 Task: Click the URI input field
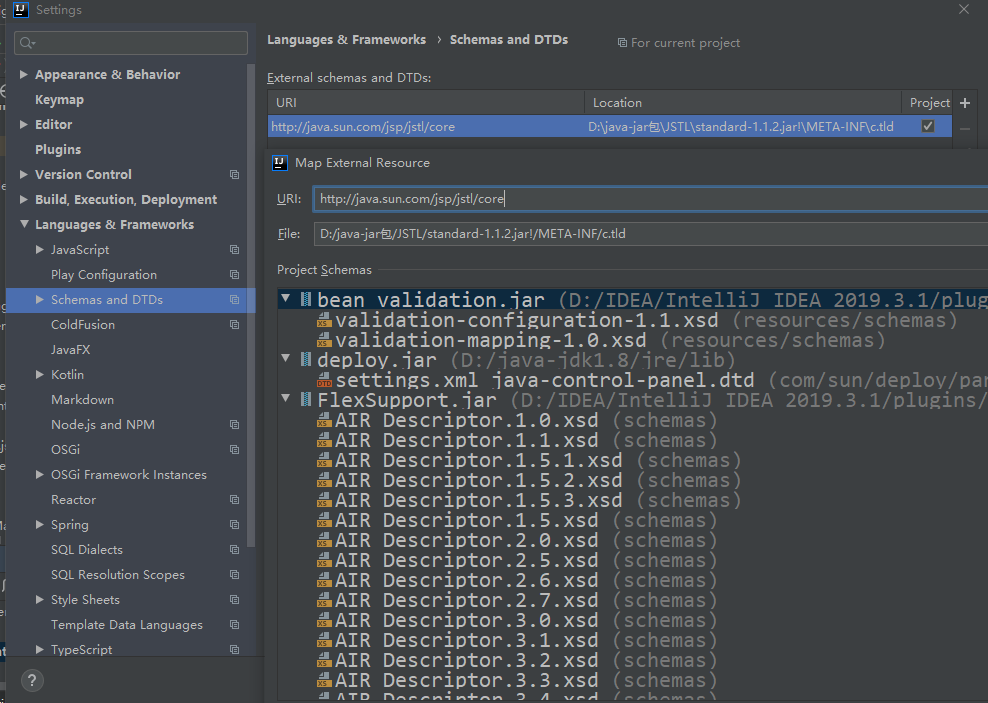pyautogui.click(x=650, y=199)
